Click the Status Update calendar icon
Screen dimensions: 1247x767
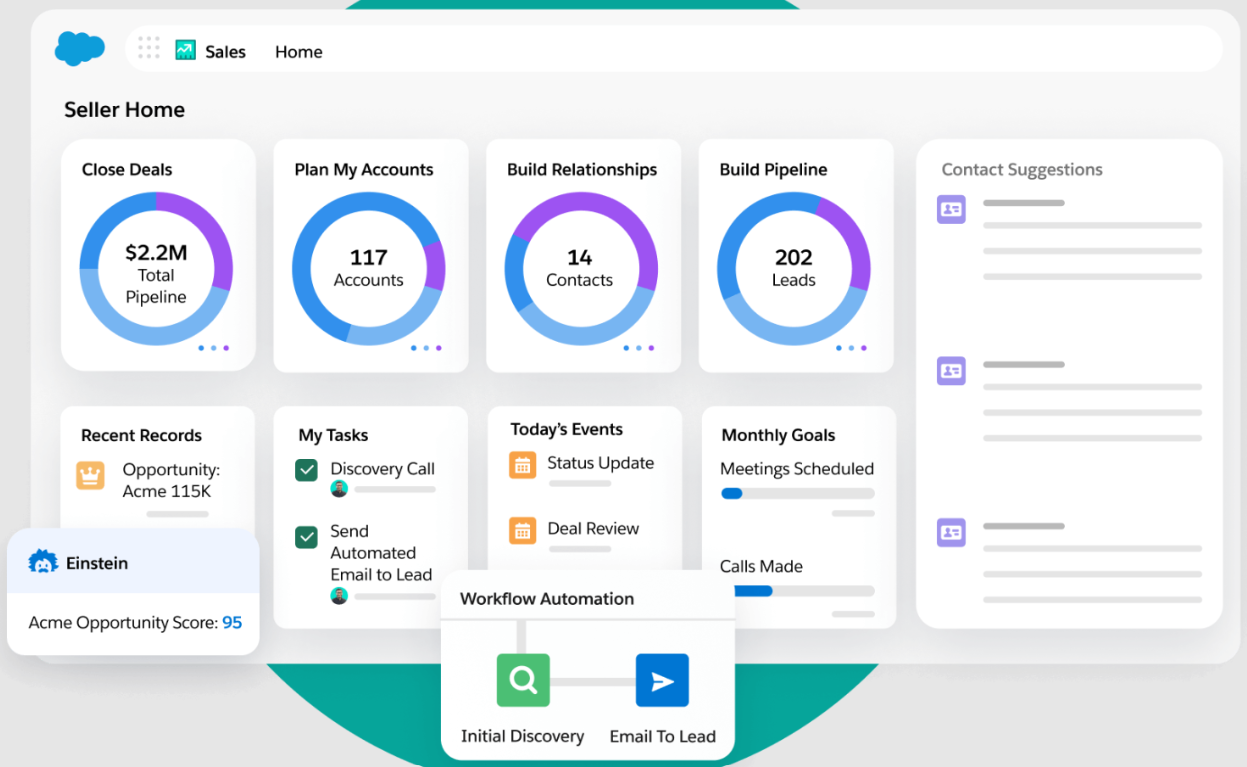click(523, 465)
